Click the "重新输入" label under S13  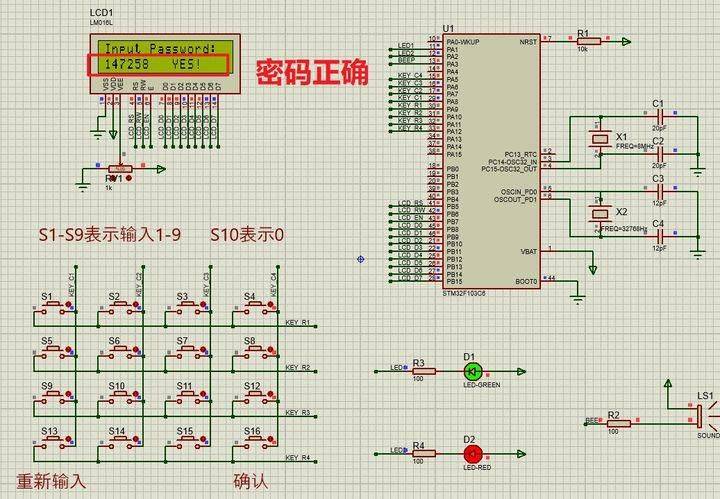[51, 481]
